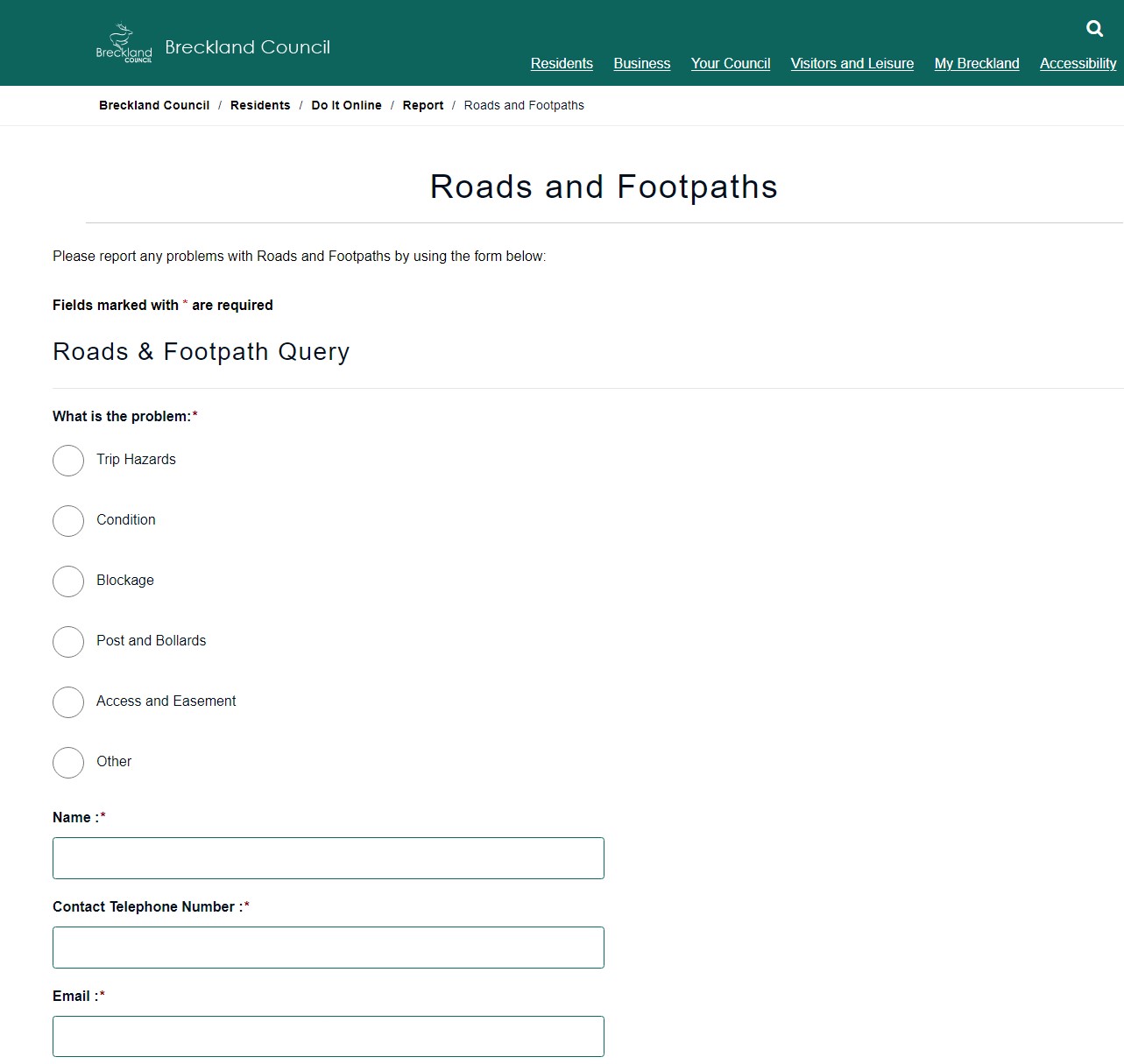This screenshot has height=1064, width=1124.
Task: Select the Trip Hazards option
Action: (68, 460)
